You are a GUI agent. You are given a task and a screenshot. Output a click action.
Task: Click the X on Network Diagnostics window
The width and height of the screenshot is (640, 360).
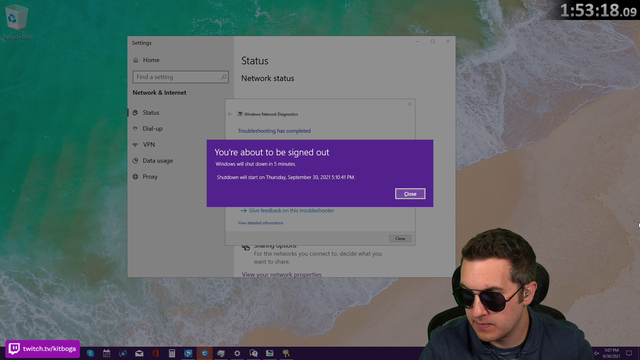[409, 104]
